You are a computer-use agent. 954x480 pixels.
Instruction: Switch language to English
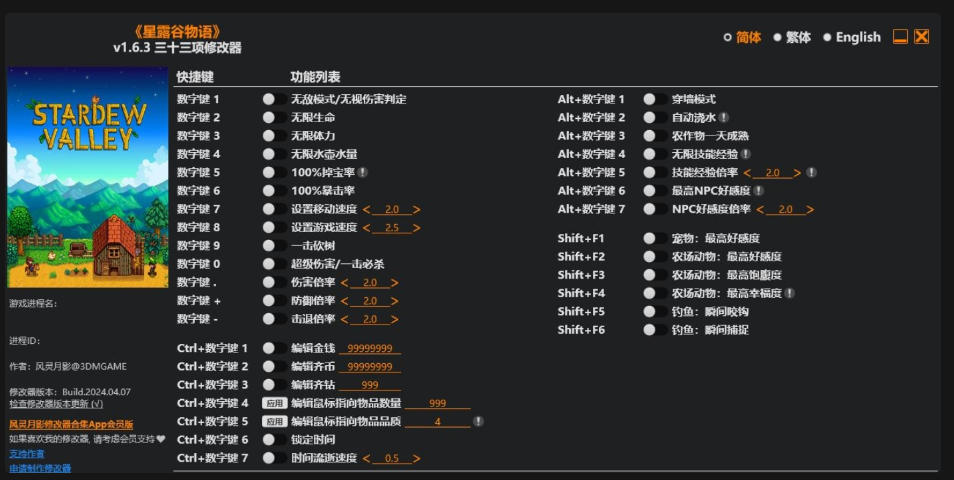(x=852, y=37)
